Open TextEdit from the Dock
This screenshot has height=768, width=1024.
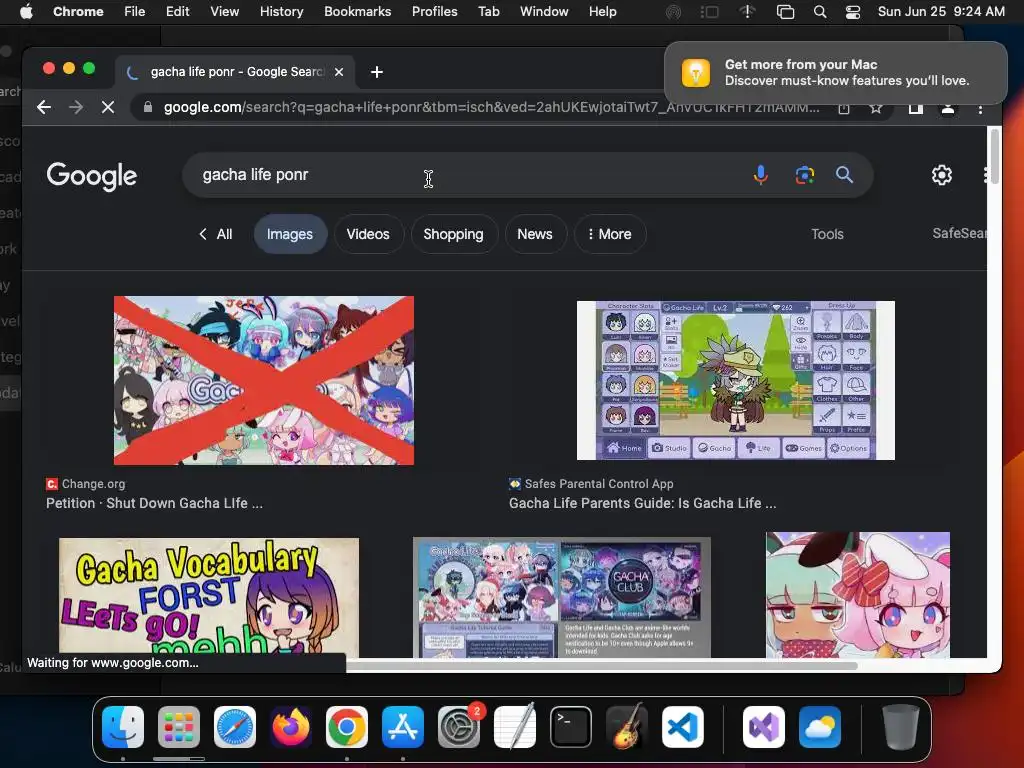515,726
